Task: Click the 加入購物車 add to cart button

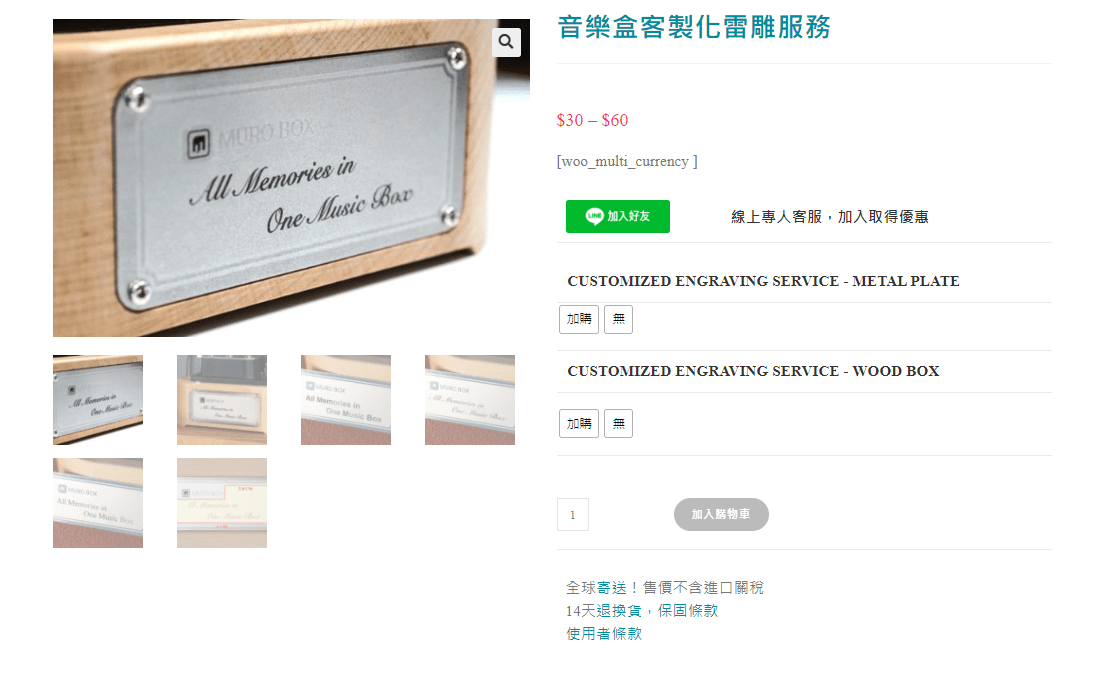Action: pos(721,514)
